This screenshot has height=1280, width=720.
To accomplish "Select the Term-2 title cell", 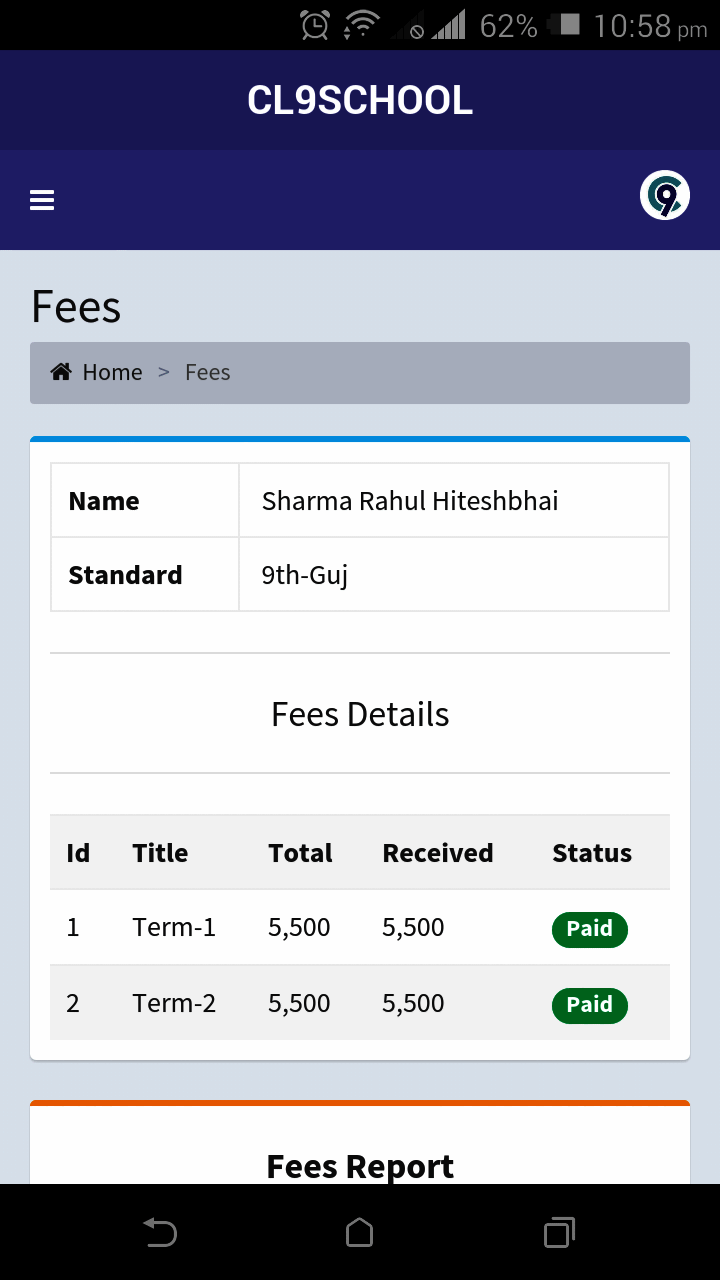I will pyautogui.click(x=174, y=1004).
